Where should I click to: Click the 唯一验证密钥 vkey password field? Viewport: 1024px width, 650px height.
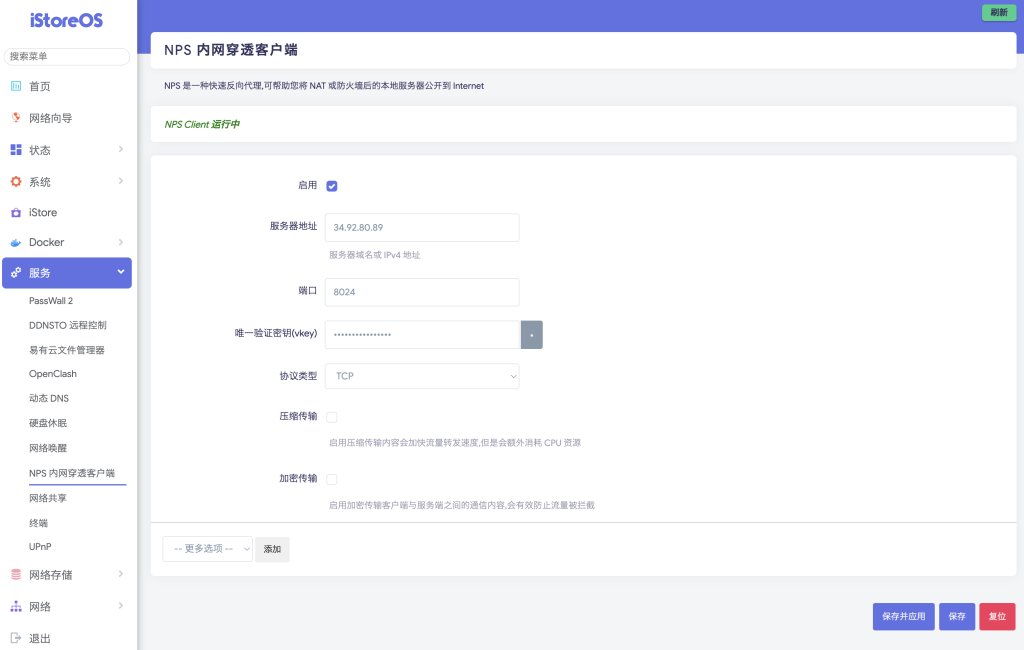click(x=423, y=334)
